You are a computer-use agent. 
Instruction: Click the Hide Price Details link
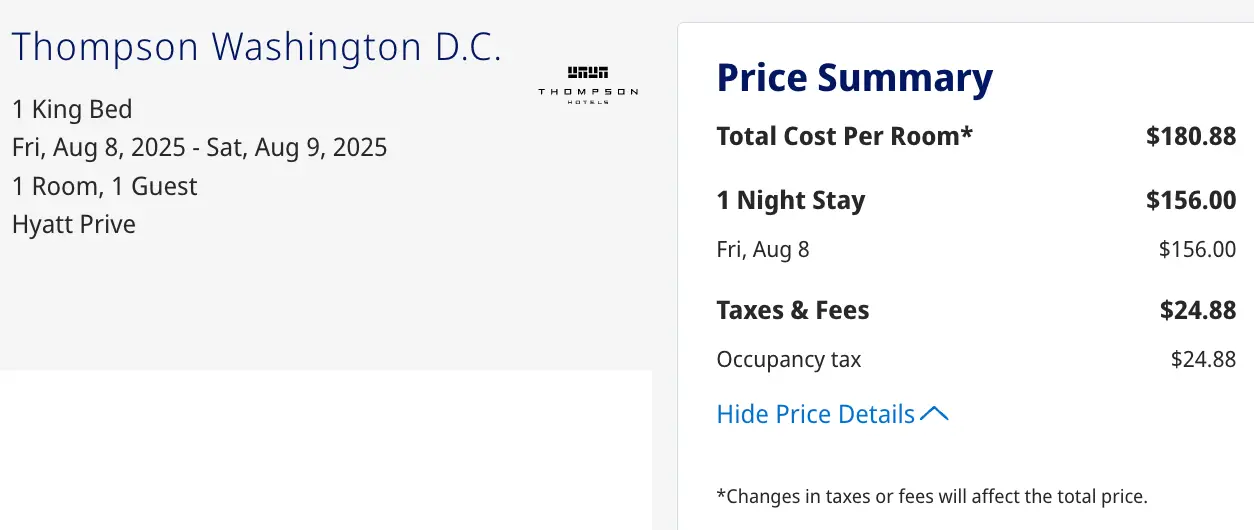click(832, 414)
